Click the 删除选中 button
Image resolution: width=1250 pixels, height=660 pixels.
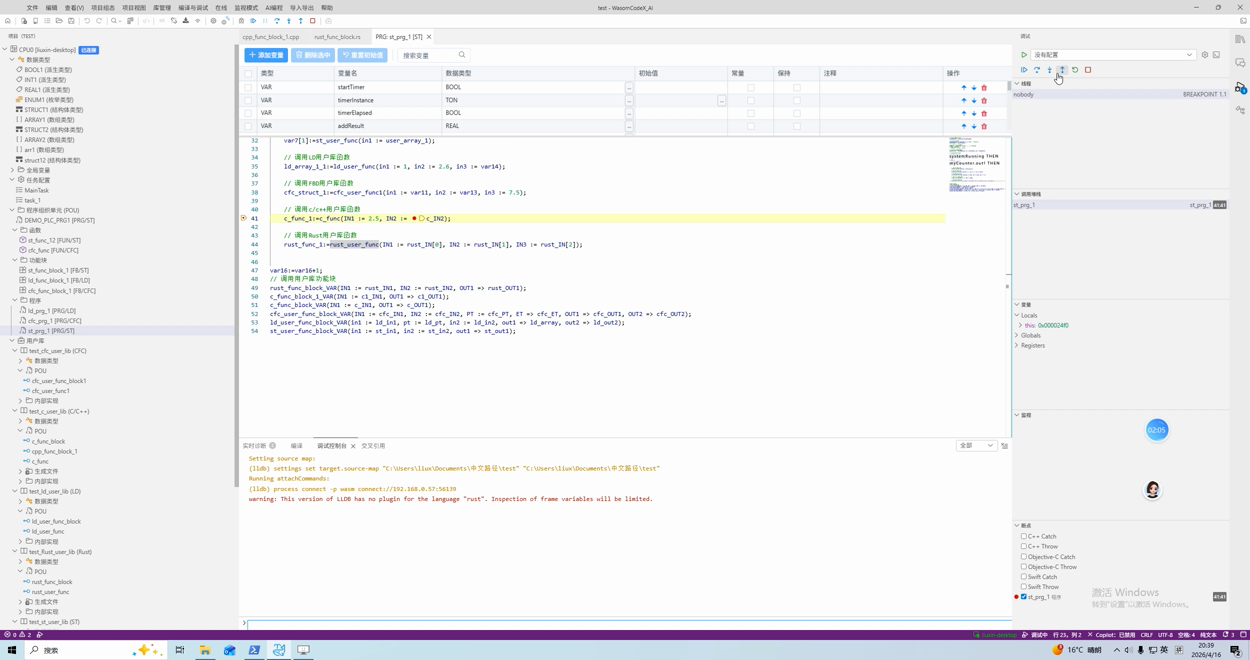click(x=313, y=55)
